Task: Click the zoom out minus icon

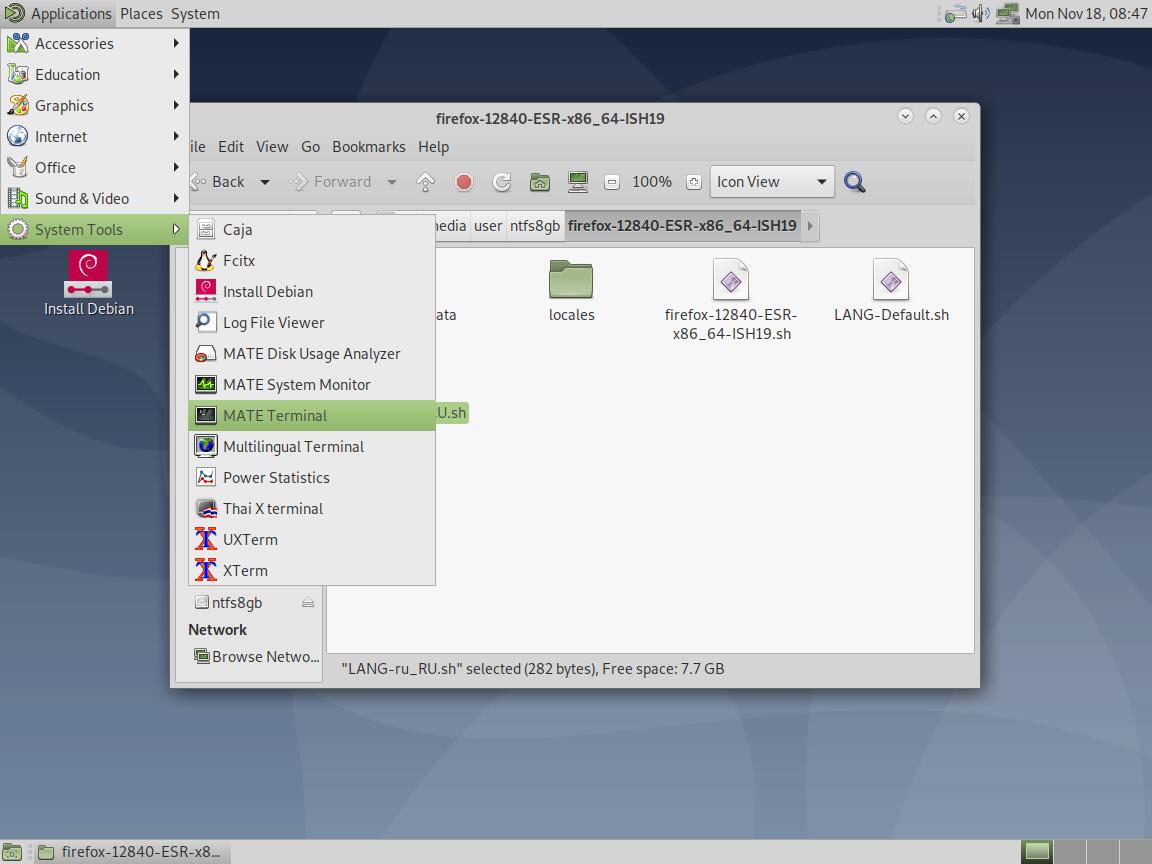Action: (612, 182)
